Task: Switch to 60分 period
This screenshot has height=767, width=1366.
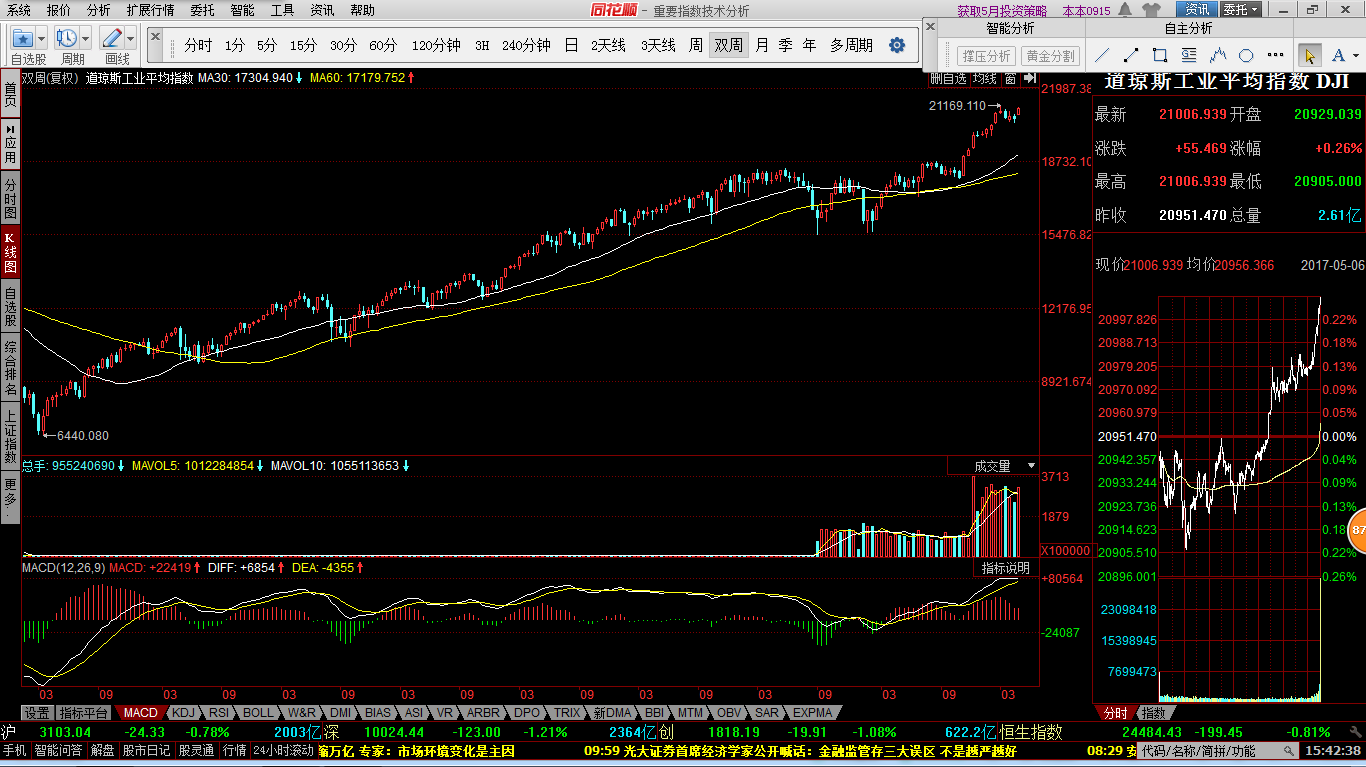Action: click(x=383, y=45)
